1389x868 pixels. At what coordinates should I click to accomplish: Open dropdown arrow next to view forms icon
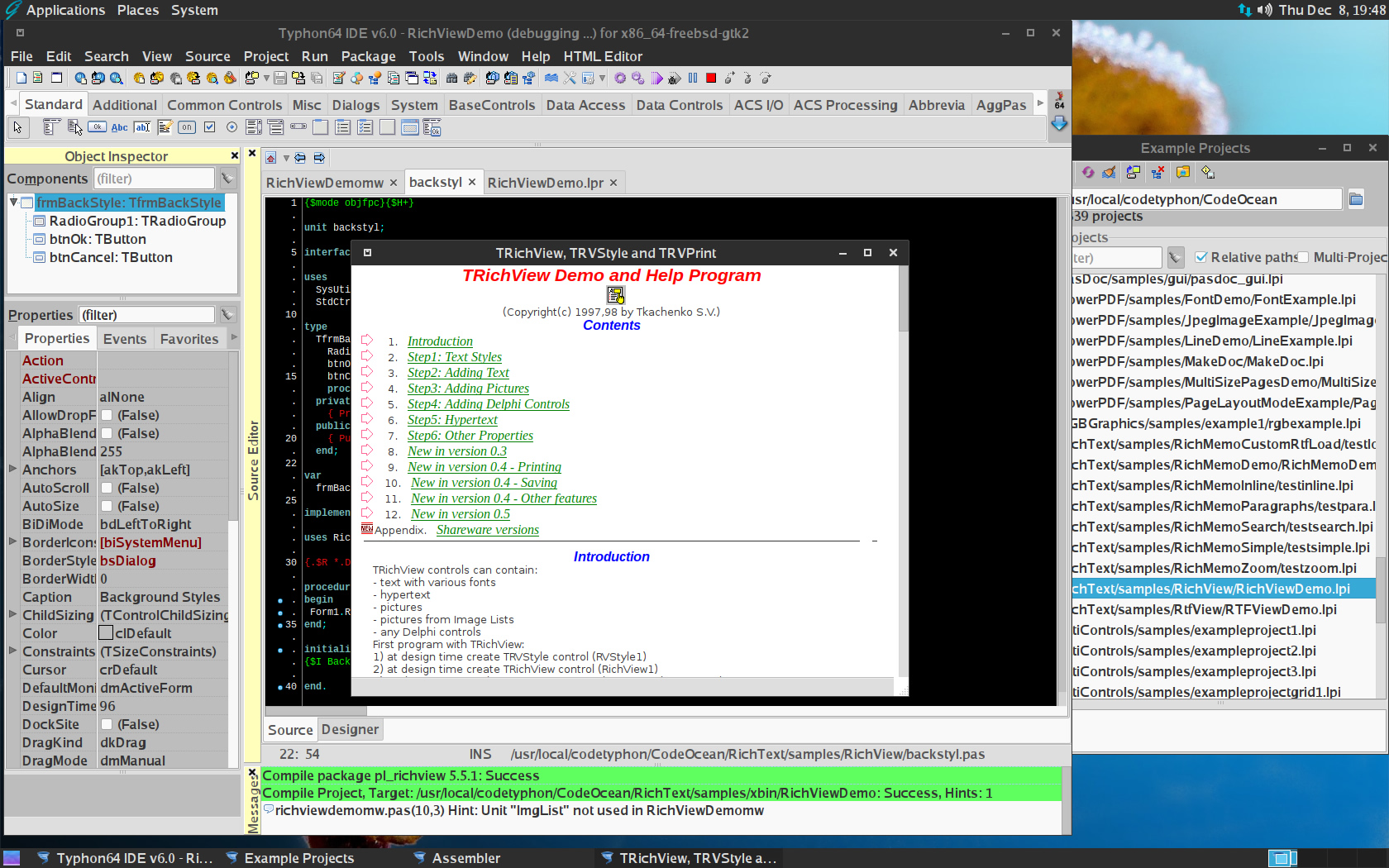(266, 78)
